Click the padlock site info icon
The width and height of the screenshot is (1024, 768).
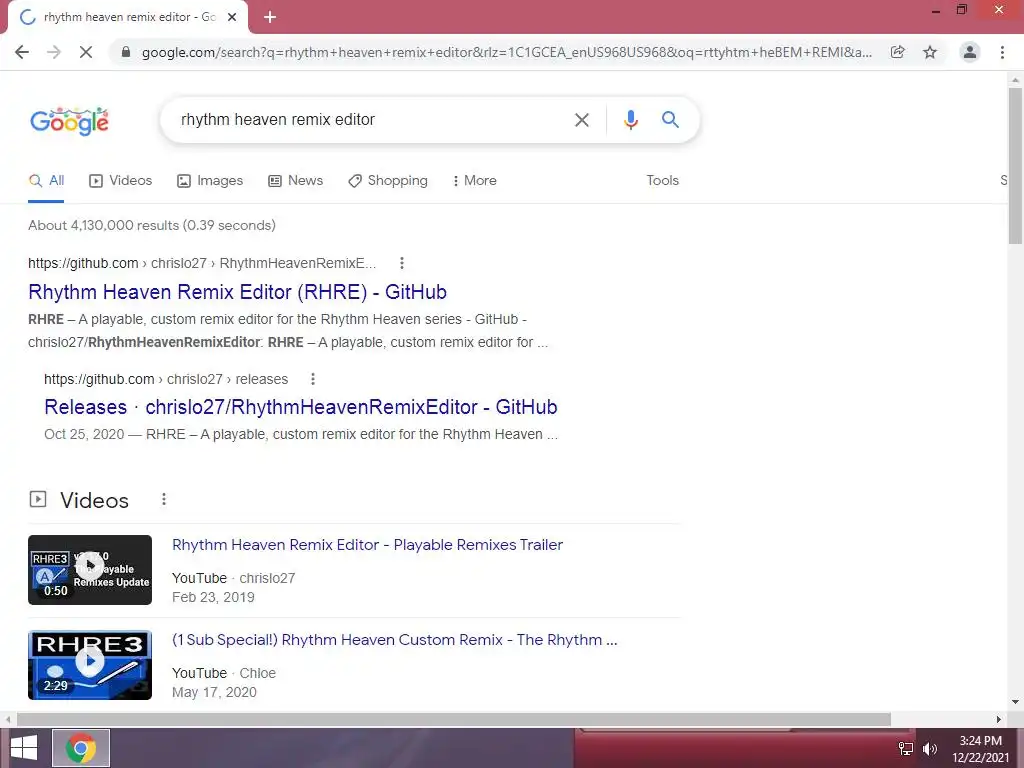point(126,52)
